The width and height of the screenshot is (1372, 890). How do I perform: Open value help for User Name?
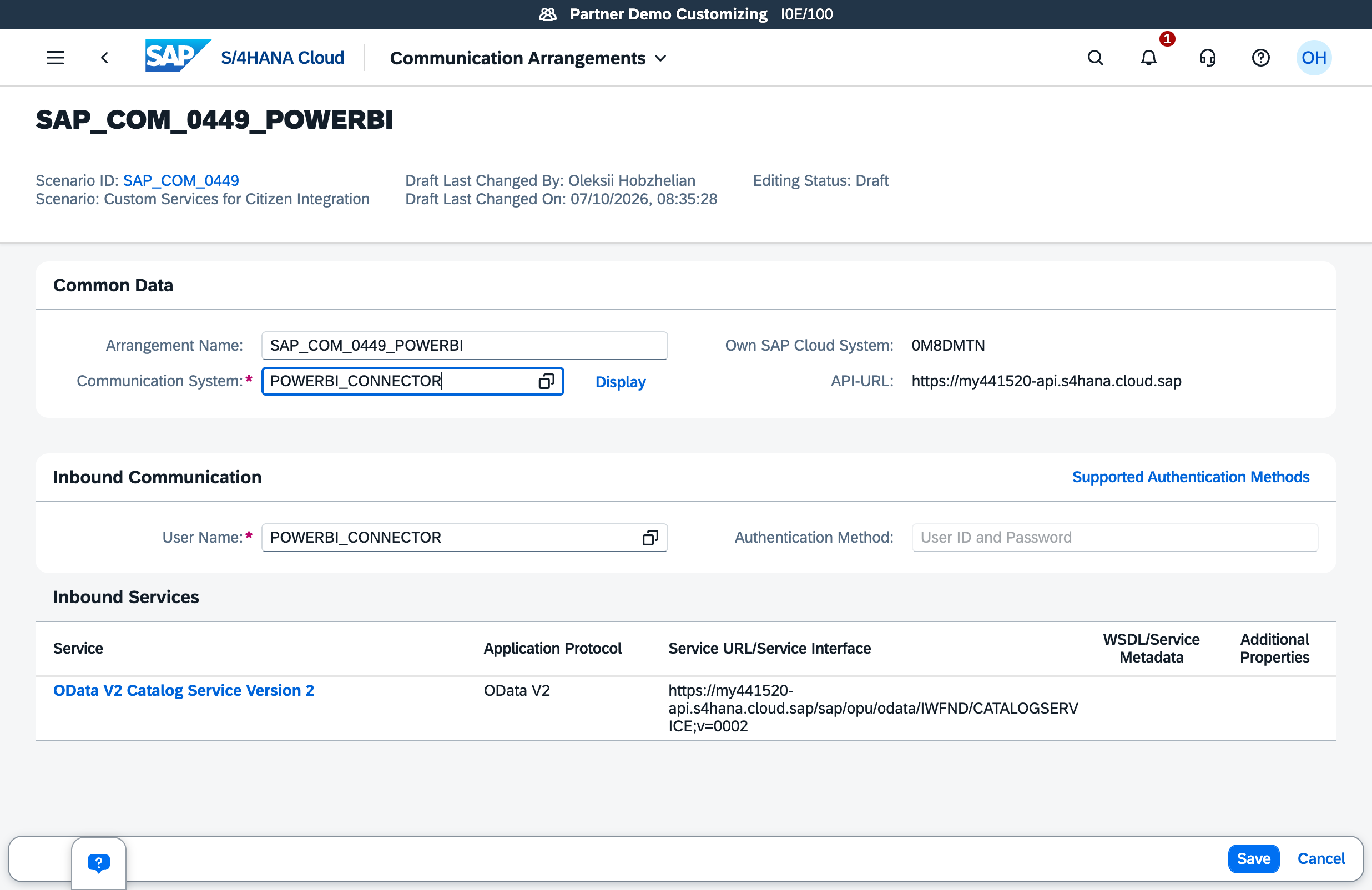pos(650,537)
